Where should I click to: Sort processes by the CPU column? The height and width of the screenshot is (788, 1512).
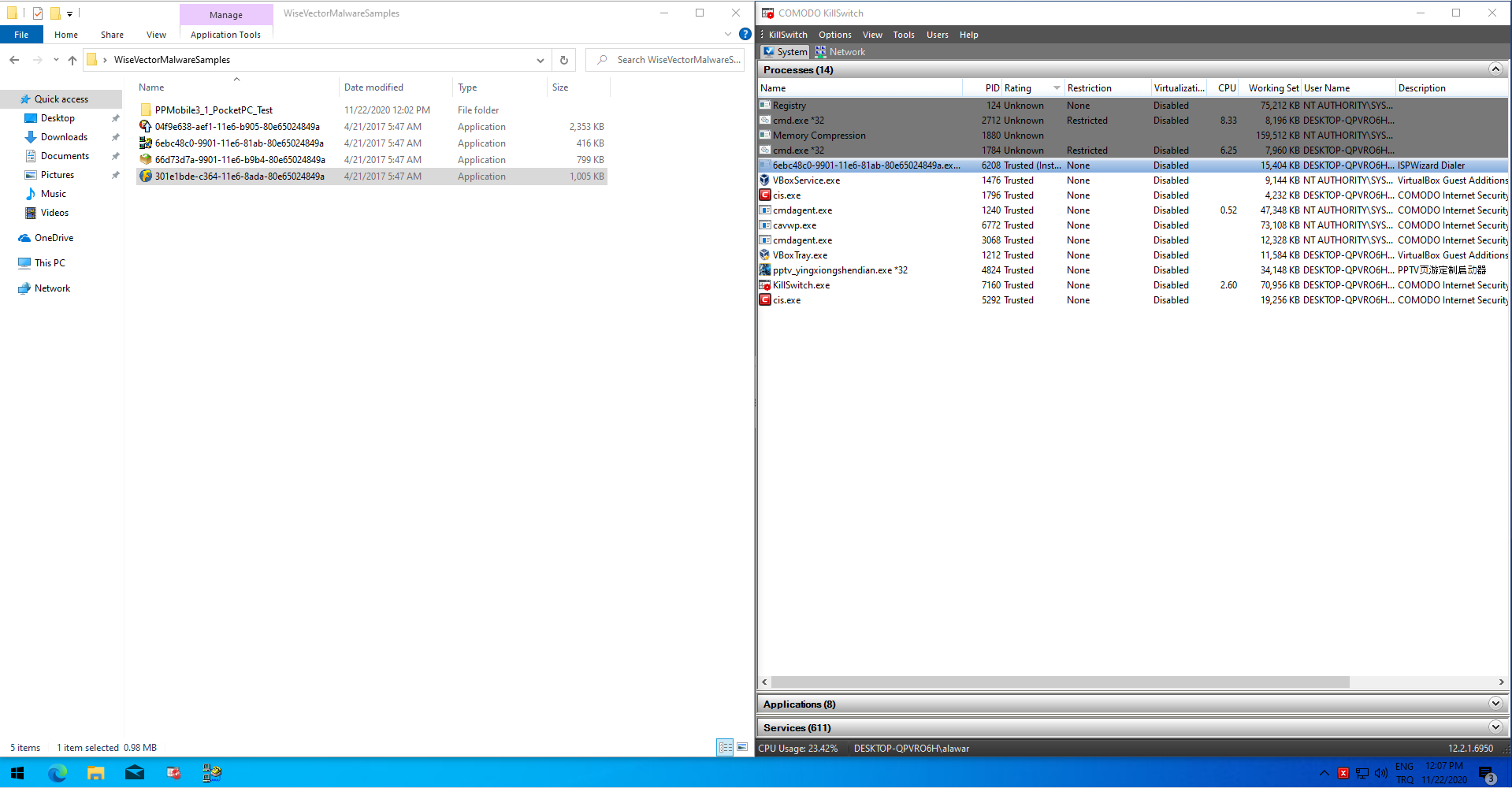point(1223,88)
